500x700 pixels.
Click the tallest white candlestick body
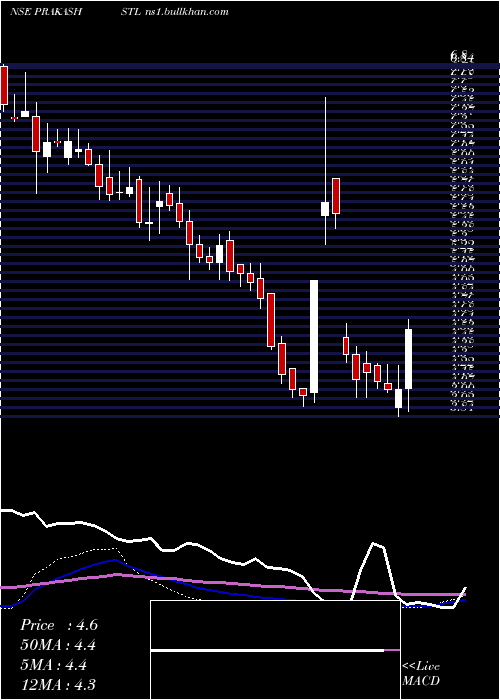314,336
